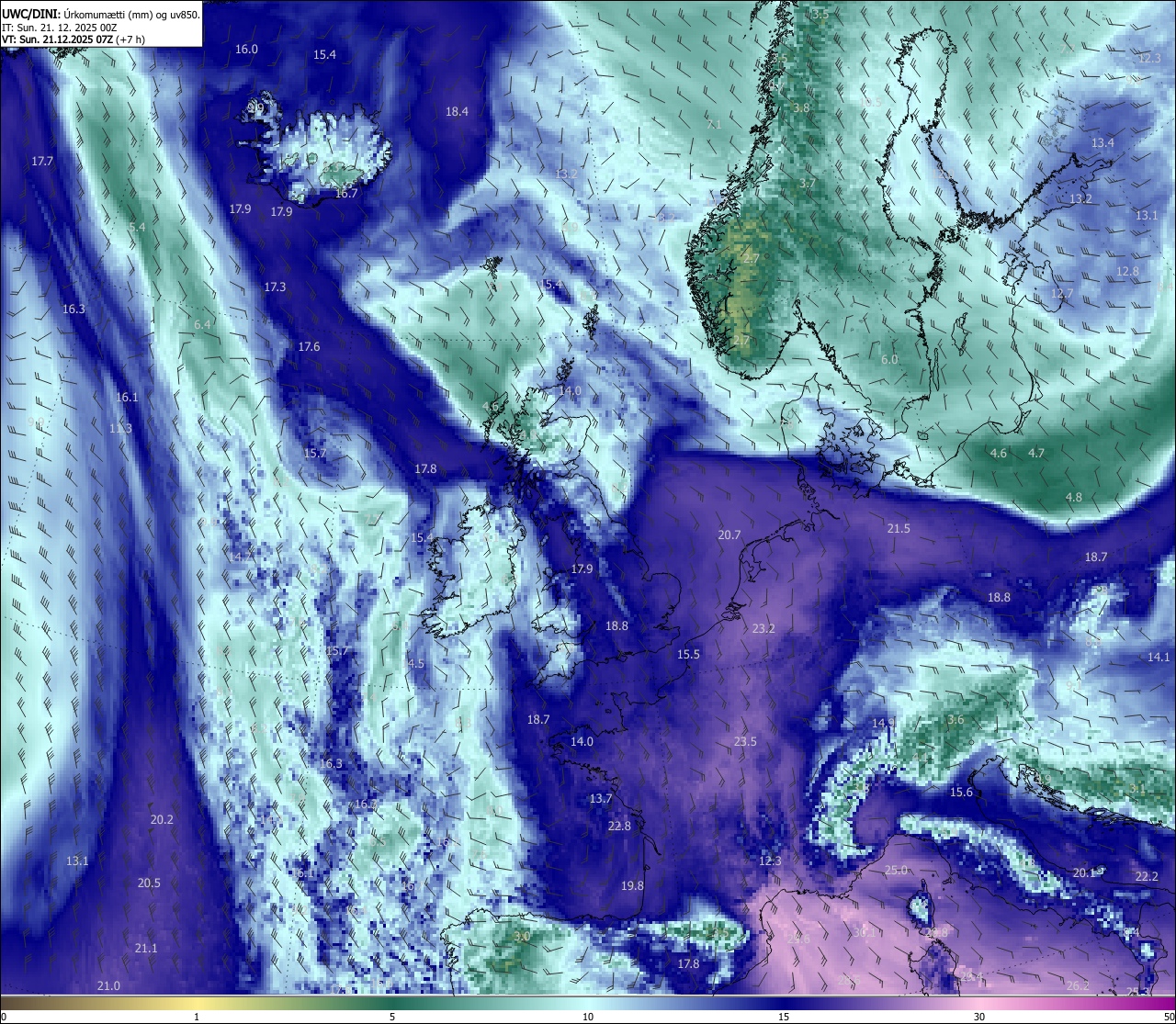Viewport: 1176px width, 1024px height.
Task: Click the VT: Sun. 21.12.2025 07Z line
Action: click(73, 40)
